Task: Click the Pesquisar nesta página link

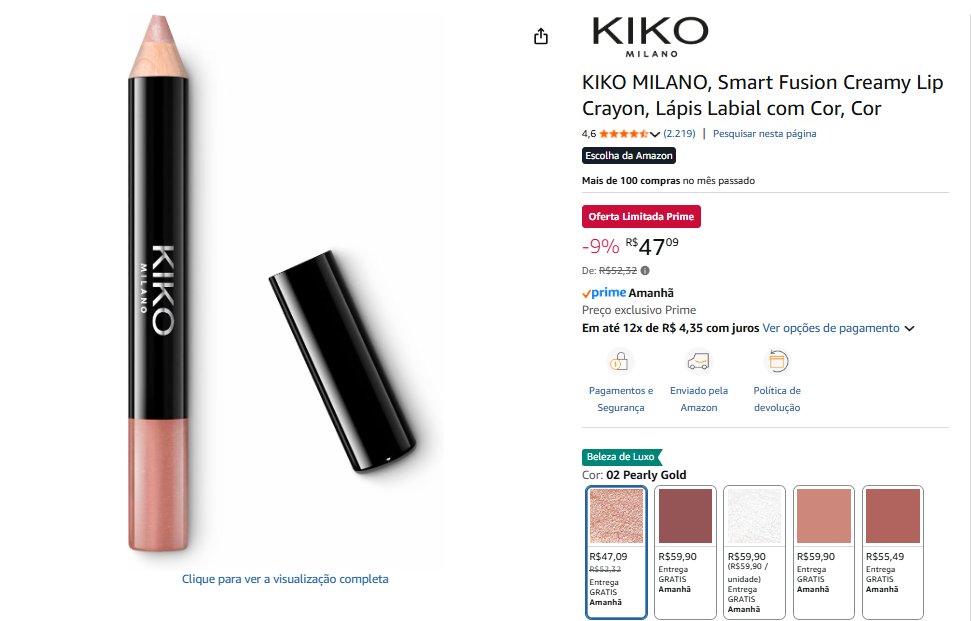Action: tap(764, 133)
